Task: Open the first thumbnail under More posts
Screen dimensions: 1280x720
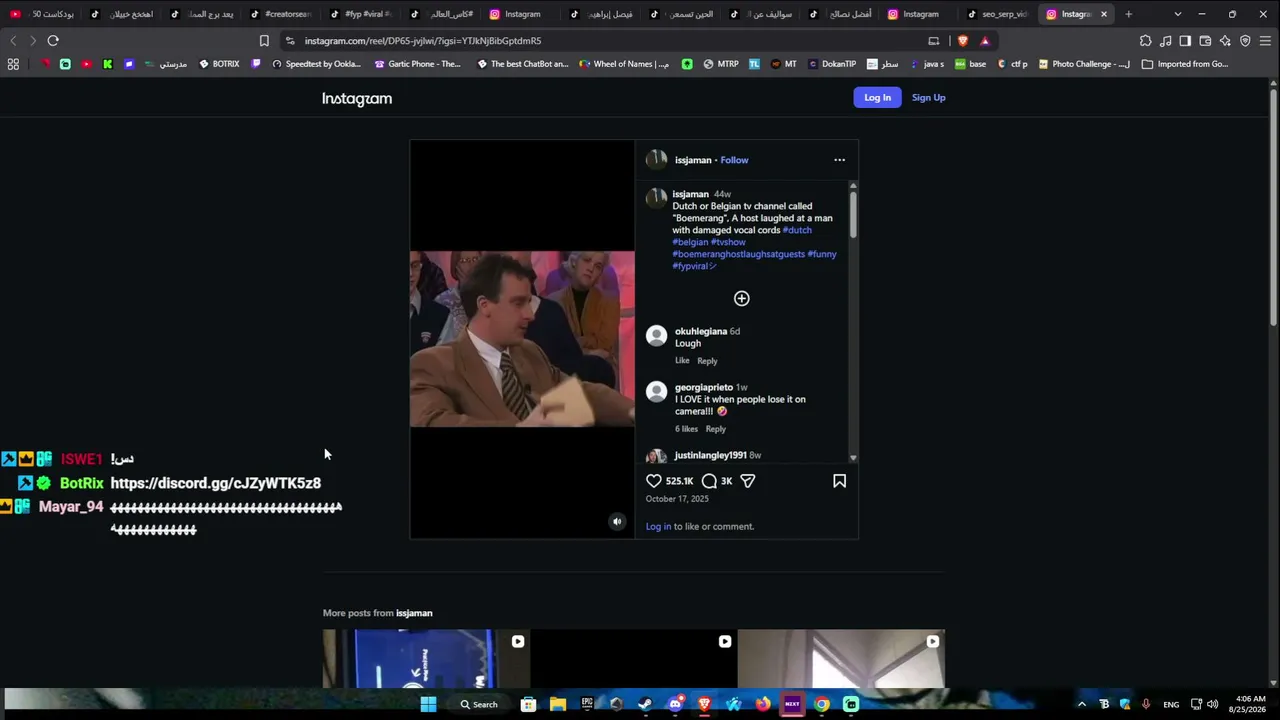Action: (426, 659)
